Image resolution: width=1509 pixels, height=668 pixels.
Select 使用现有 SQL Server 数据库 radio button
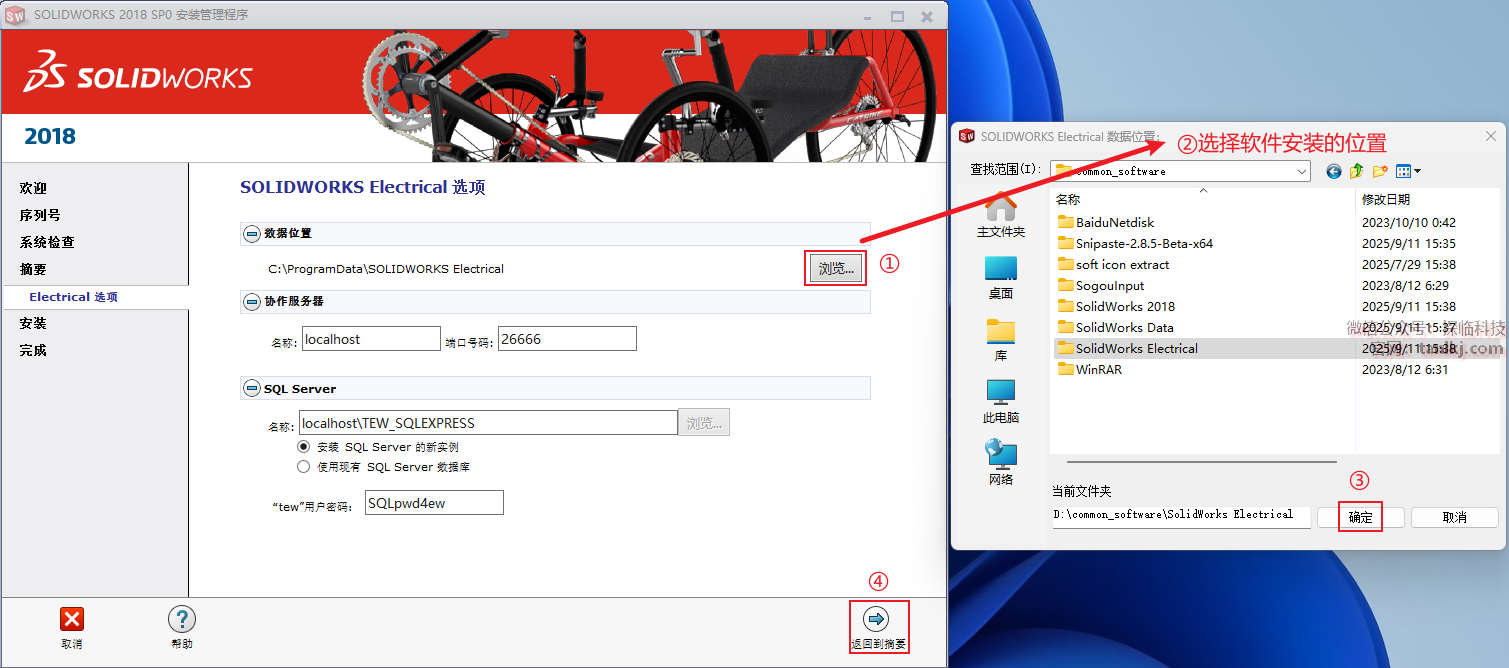pyautogui.click(x=304, y=466)
